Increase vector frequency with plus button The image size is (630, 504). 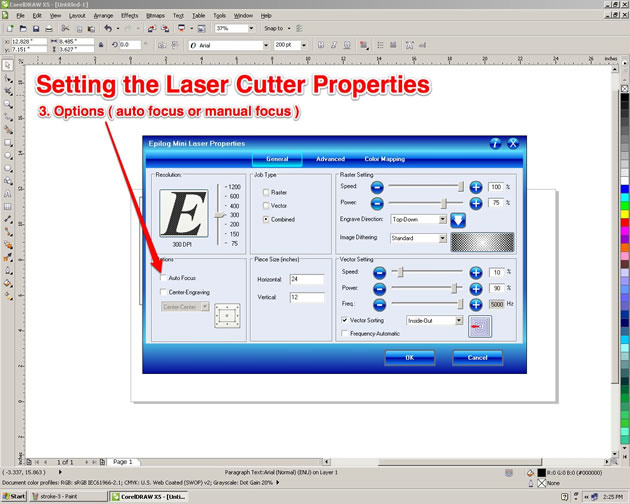pos(476,304)
